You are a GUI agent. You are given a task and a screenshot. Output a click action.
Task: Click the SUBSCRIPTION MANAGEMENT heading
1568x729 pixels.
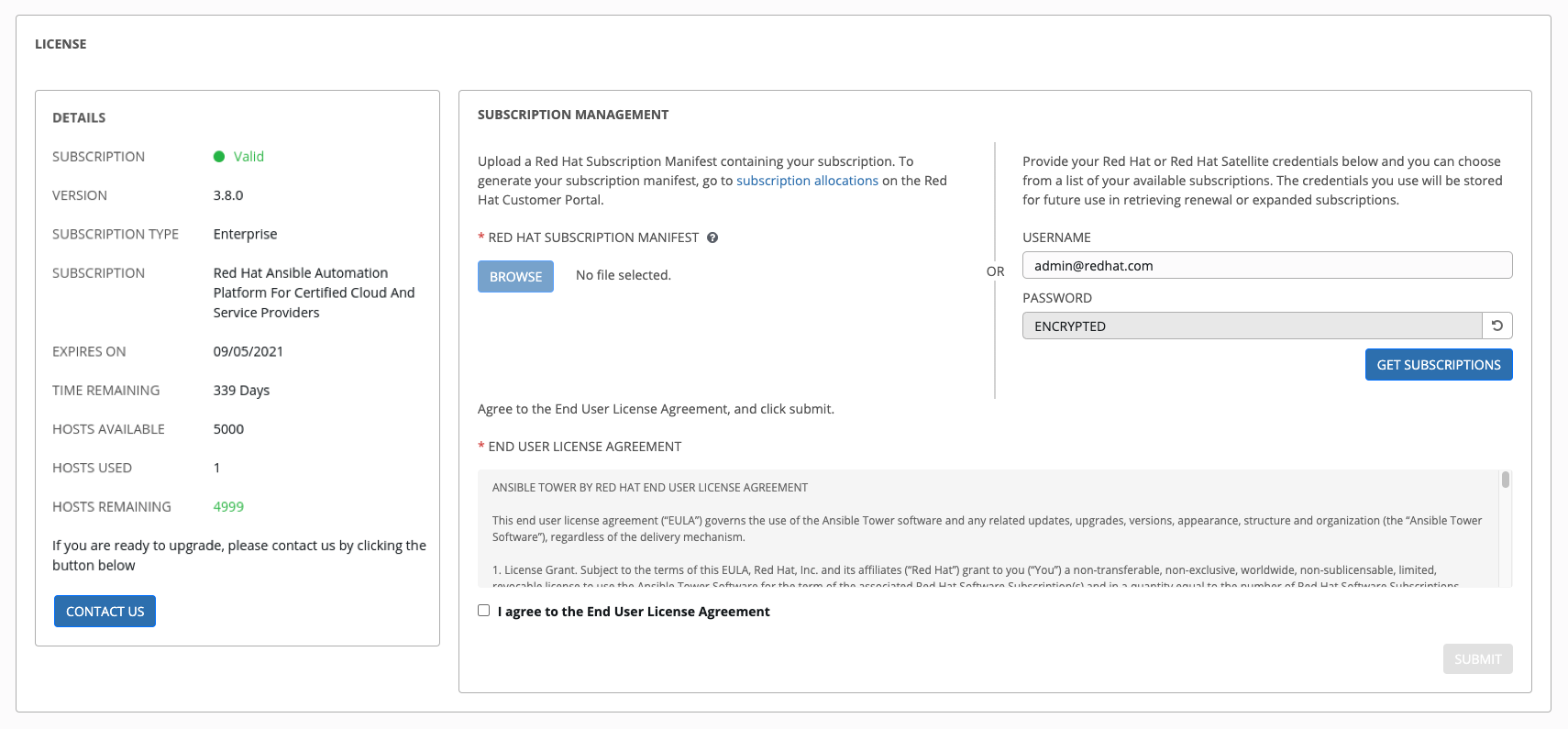coord(573,115)
